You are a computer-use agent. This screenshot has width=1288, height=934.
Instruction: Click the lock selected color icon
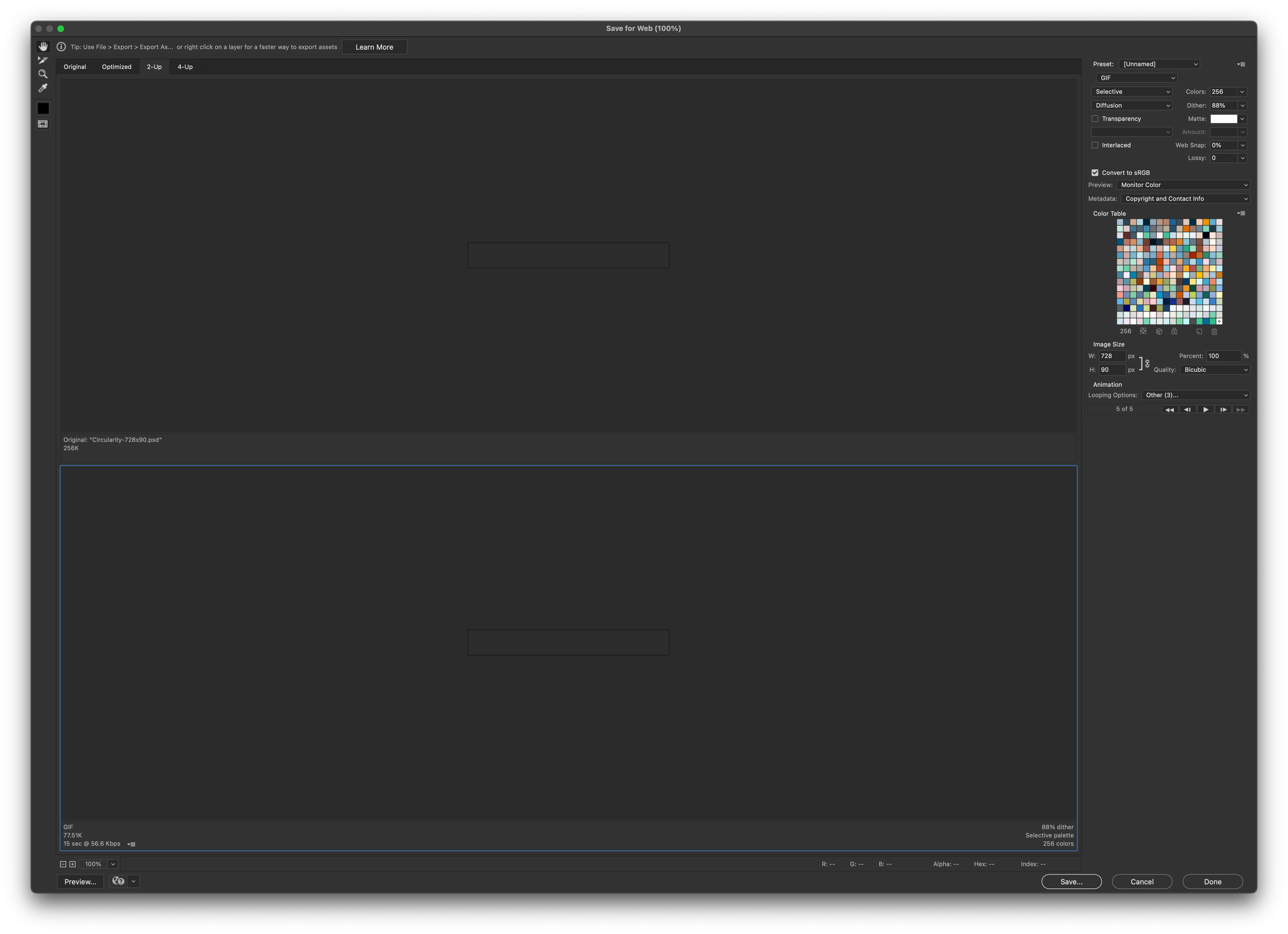pyautogui.click(x=1174, y=331)
